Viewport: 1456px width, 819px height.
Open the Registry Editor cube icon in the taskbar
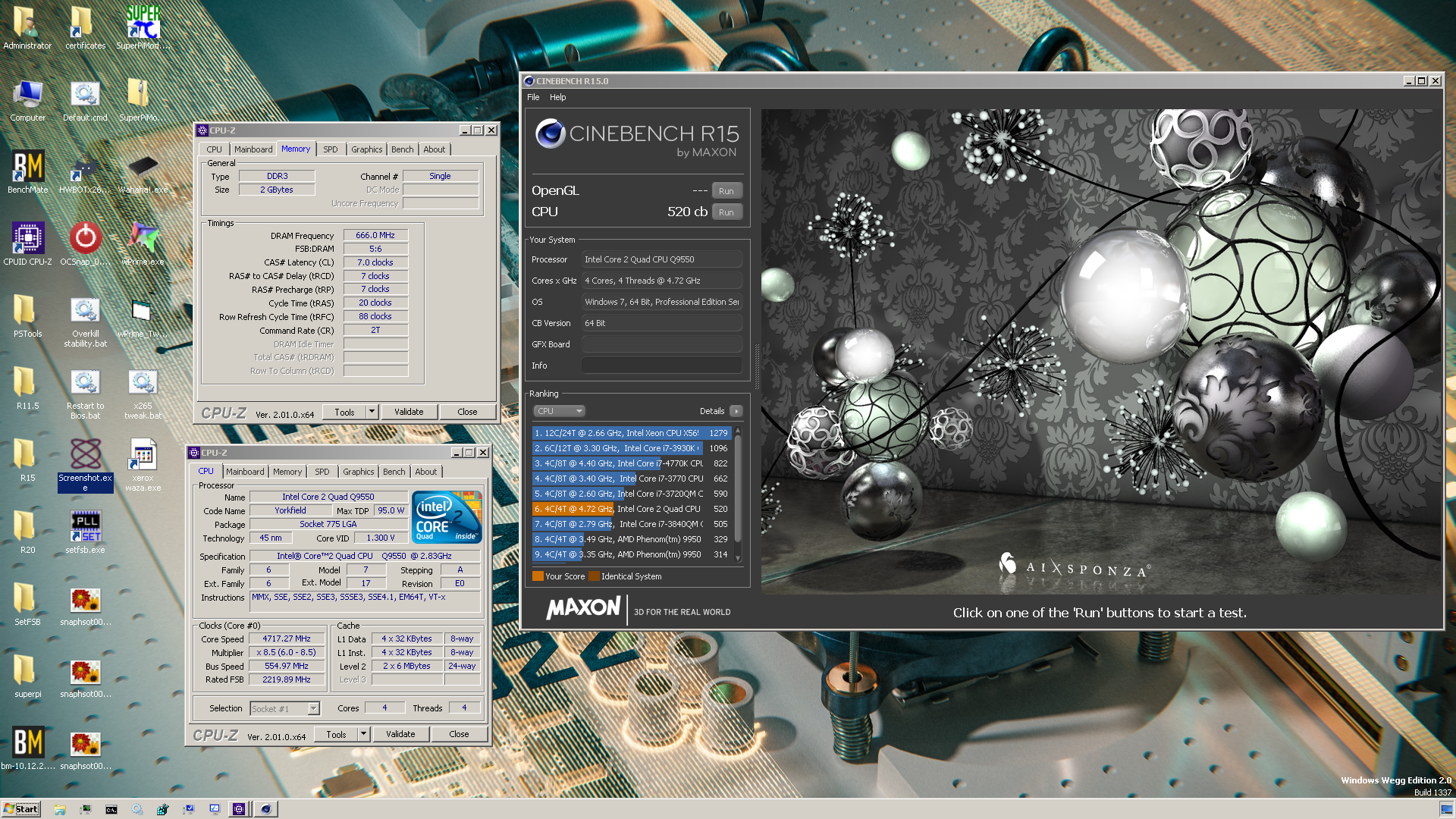point(163,809)
